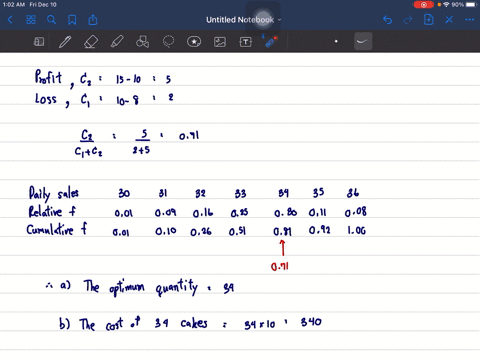Viewport: 480px width, 360px height.
Task: Open the share export icon
Action: tap(93, 20)
